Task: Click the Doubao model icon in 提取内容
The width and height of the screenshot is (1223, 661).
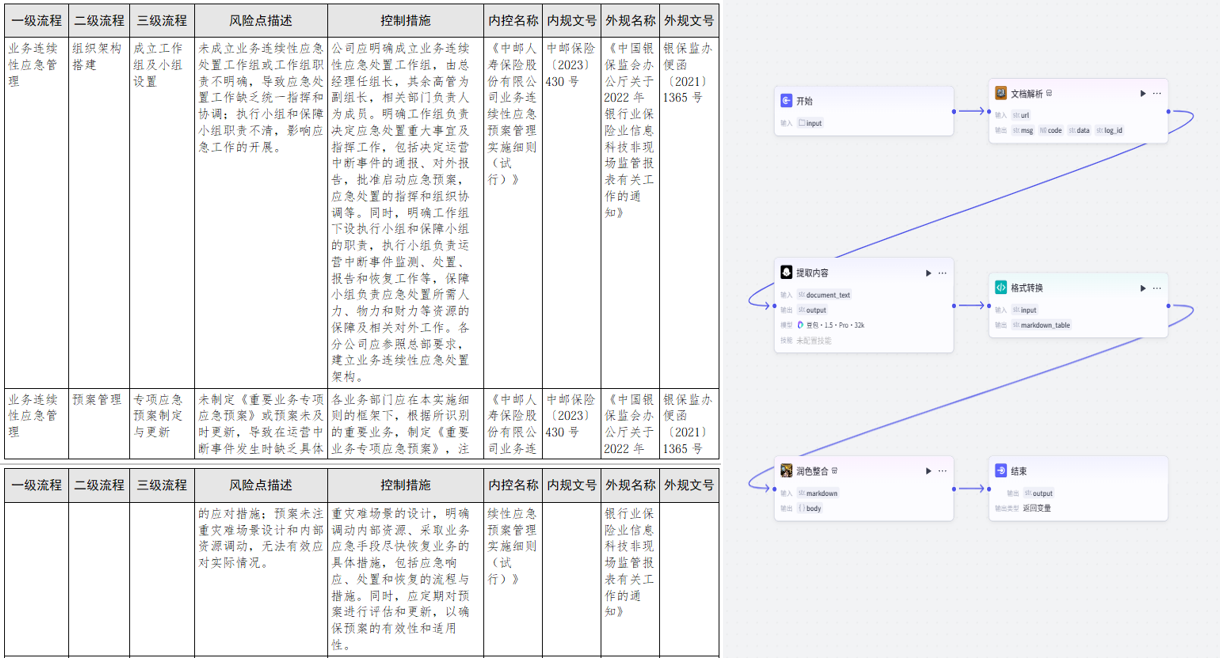Action: [800, 325]
